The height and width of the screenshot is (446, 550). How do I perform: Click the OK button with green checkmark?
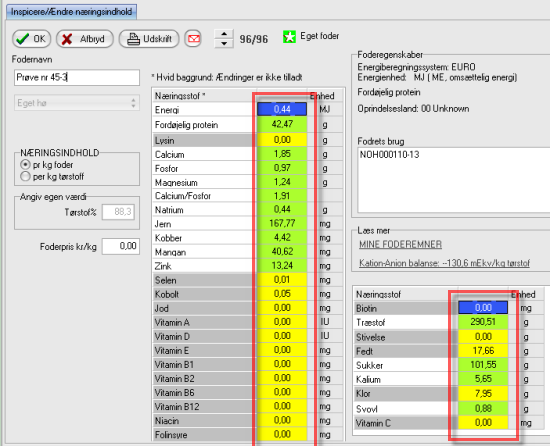point(32,39)
